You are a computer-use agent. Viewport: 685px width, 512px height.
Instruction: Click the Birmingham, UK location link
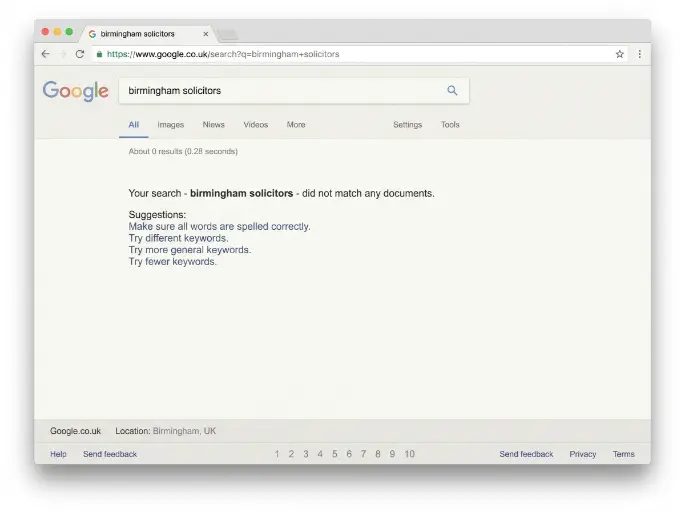pyautogui.click(x=184, y=431)
